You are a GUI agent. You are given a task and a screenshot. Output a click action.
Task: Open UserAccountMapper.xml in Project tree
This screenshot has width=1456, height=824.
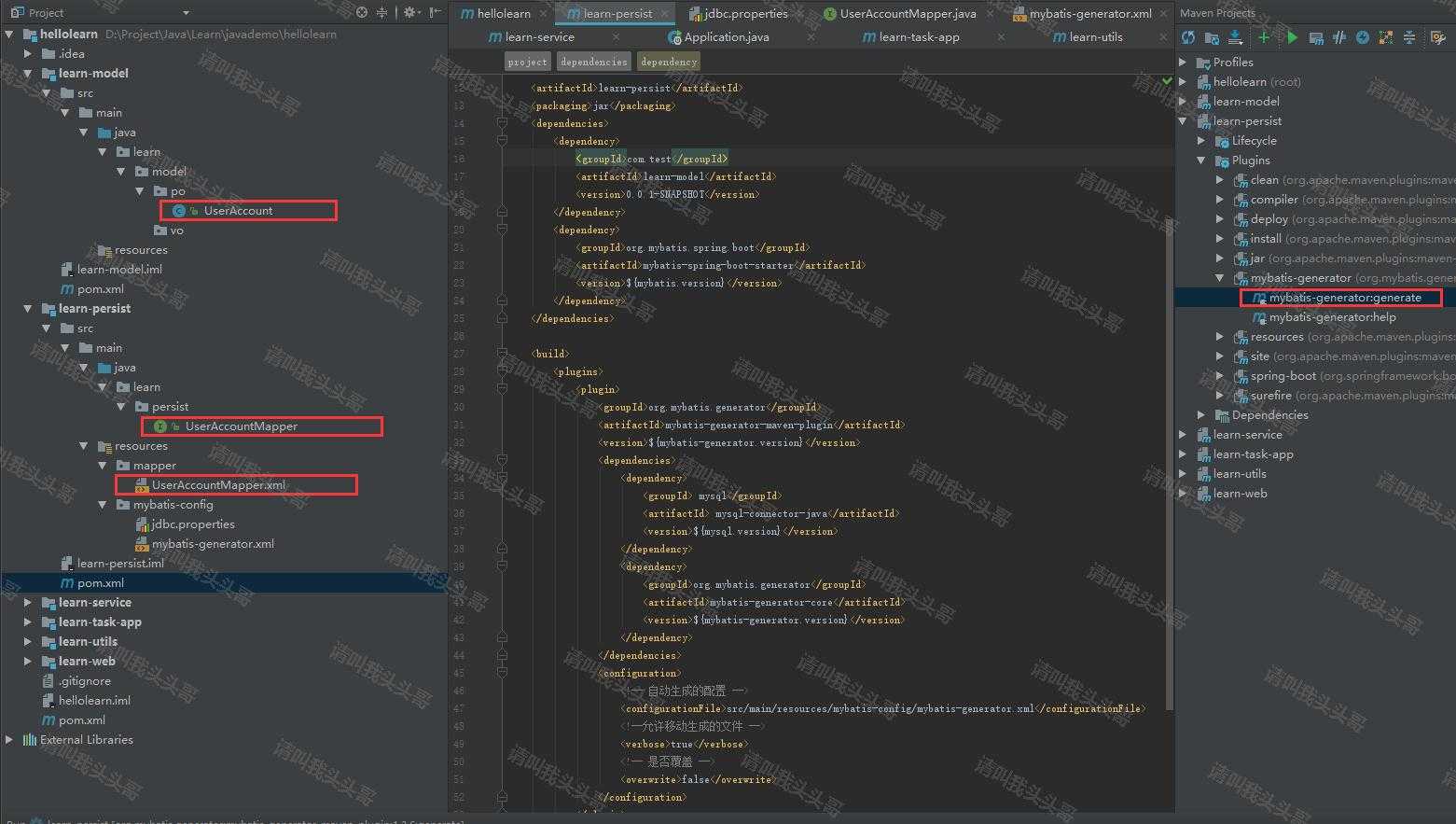218,484
